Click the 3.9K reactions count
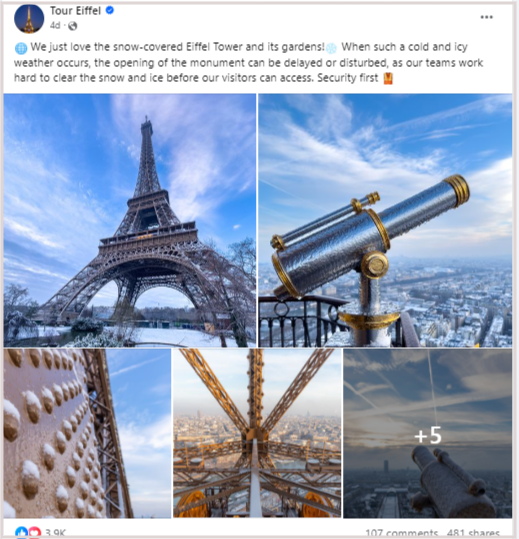Screen dimensions: 519x539 coord(55,533)
